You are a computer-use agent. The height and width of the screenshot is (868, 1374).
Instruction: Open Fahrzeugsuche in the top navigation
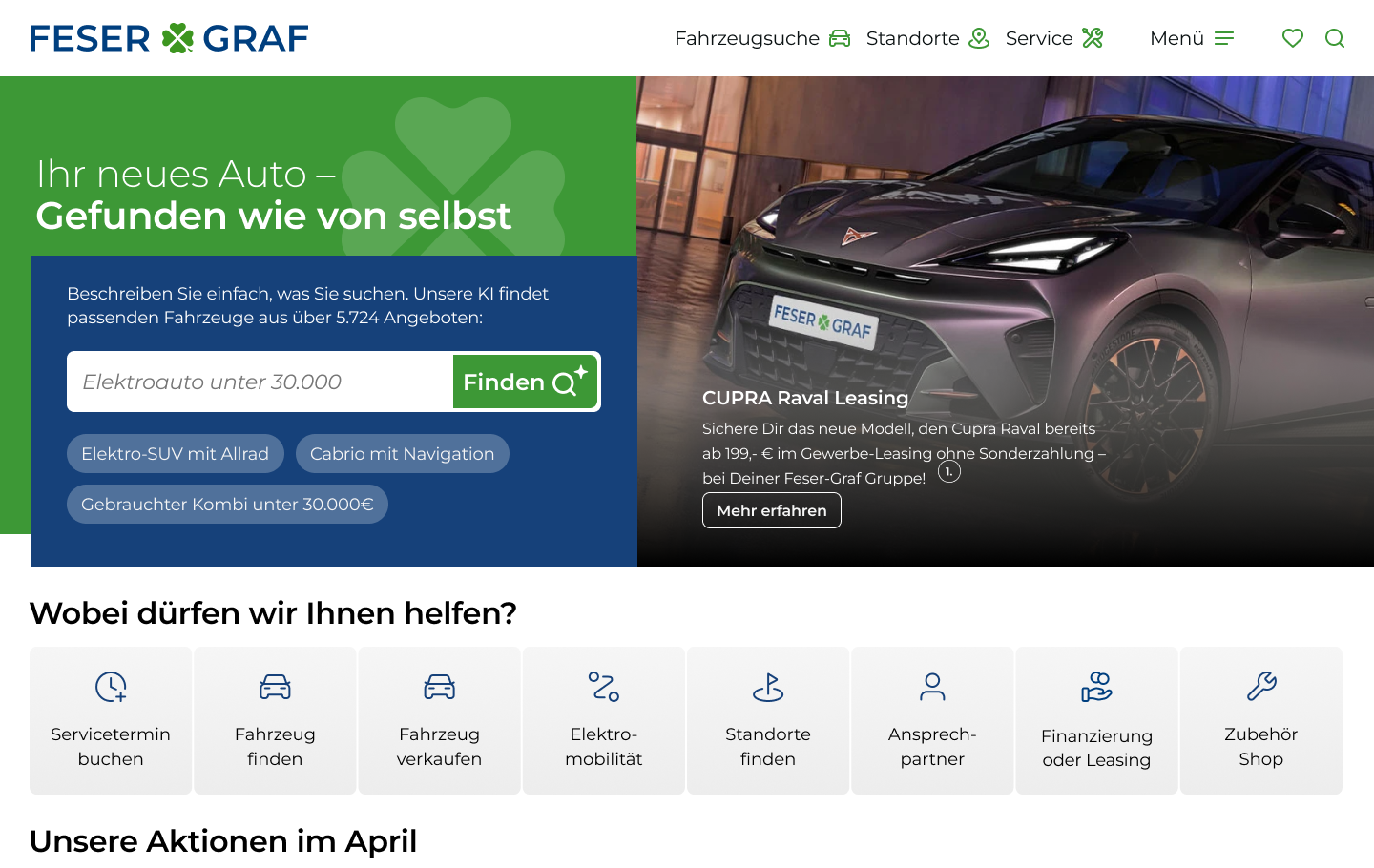[747, 38]
